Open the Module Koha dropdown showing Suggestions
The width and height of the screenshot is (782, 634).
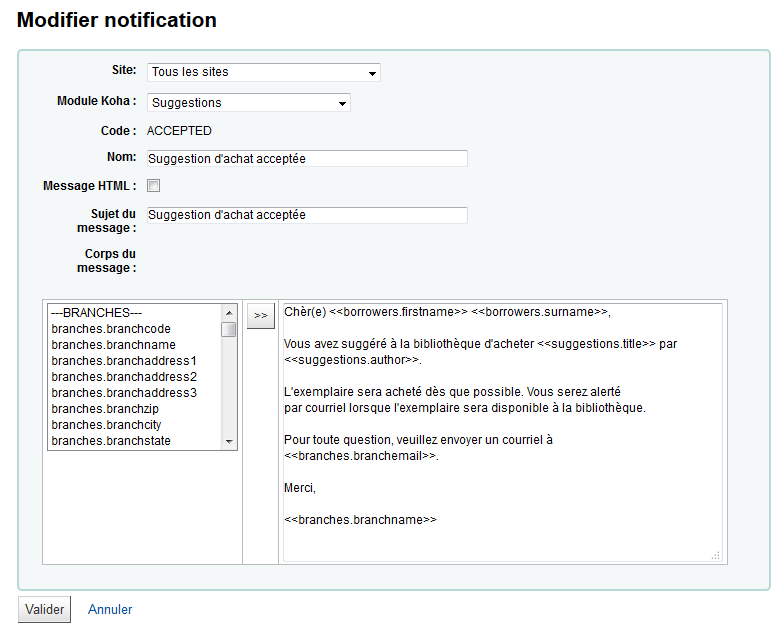coord(249,103)
